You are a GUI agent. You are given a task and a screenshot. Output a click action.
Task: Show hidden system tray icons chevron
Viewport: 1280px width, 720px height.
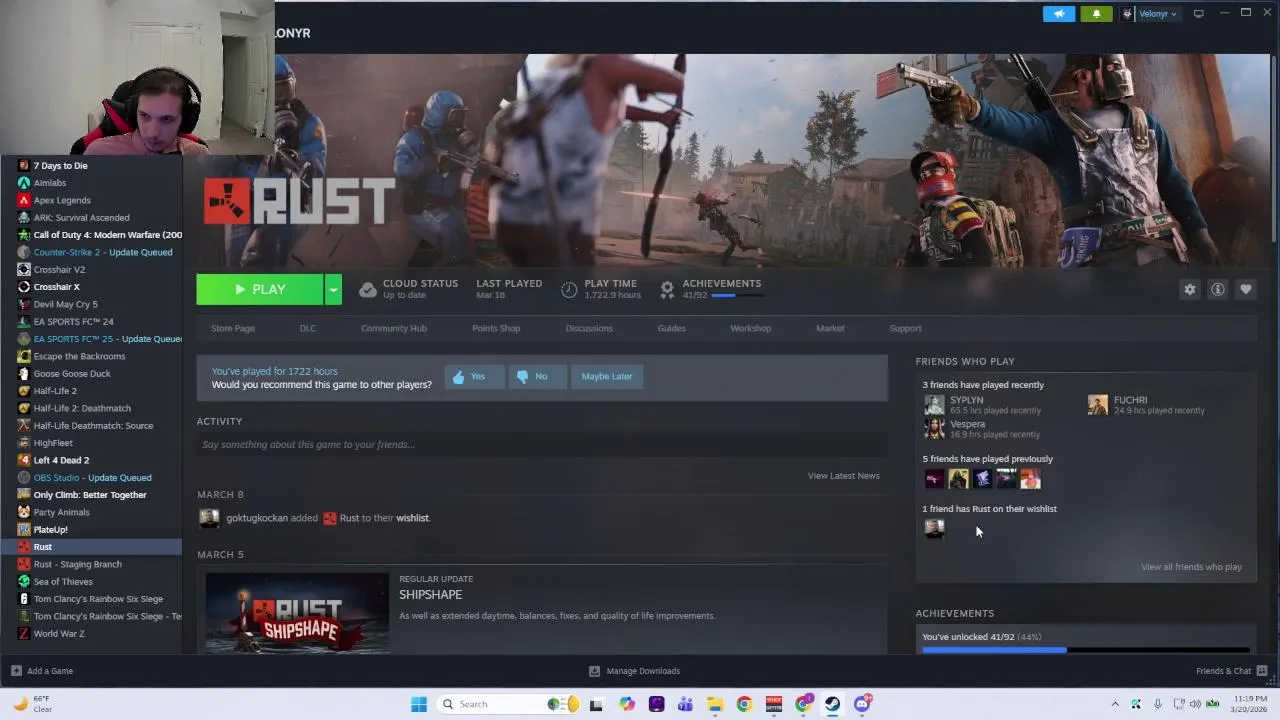point(1115,704)
